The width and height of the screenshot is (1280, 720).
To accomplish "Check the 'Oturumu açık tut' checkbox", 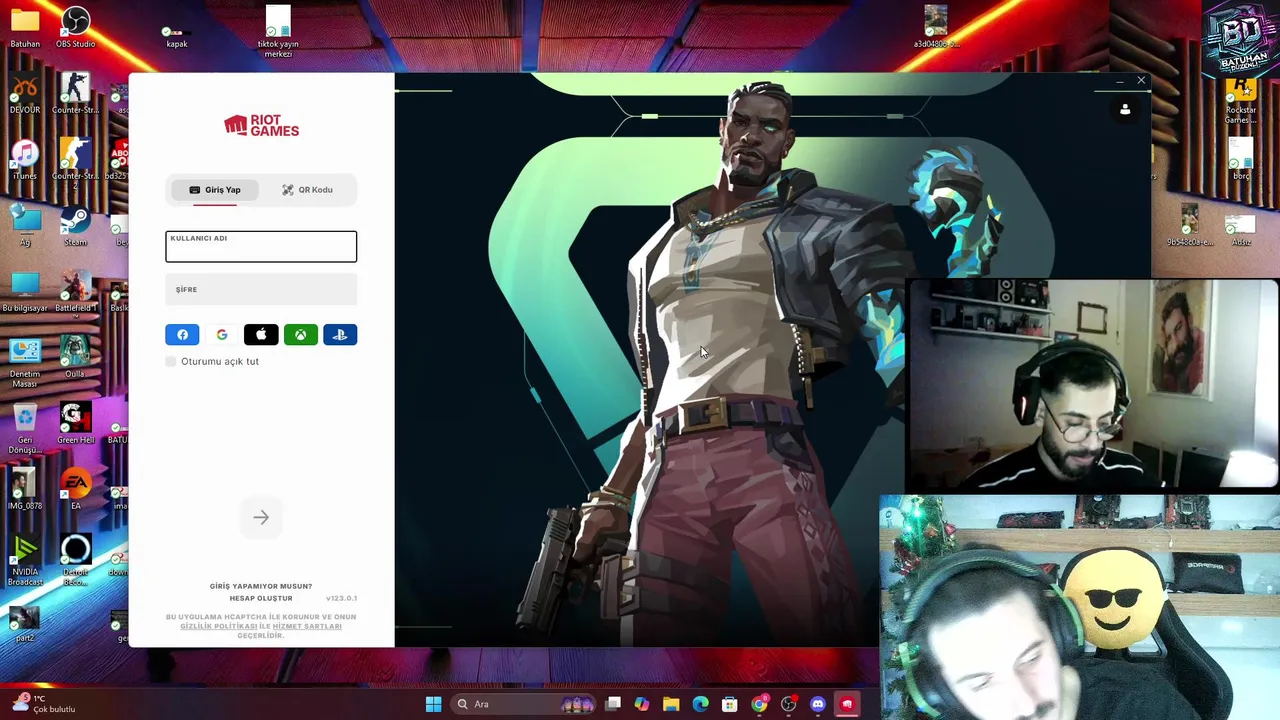I will point(171,361).
